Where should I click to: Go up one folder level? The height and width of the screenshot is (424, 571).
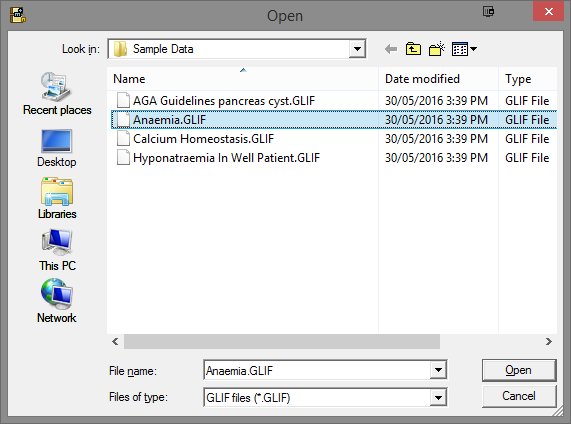click(413, 49)
